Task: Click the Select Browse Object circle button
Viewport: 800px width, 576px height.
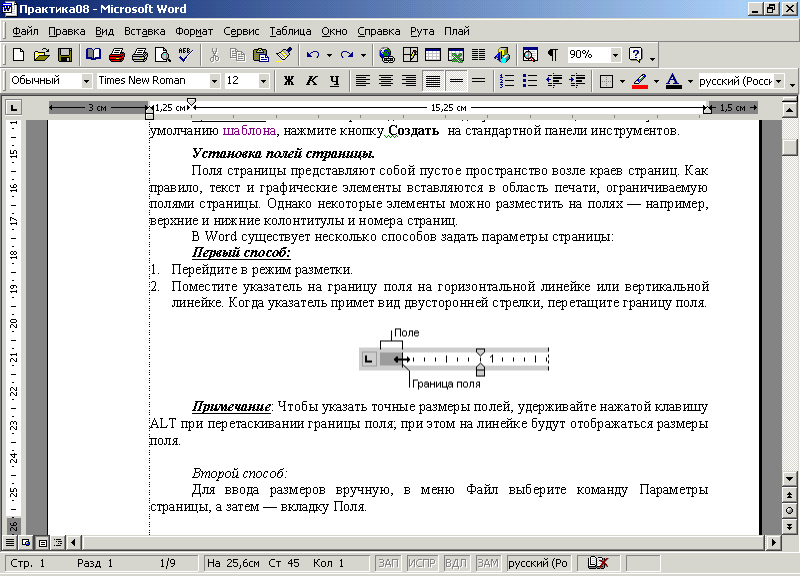Action: [789, 511]
